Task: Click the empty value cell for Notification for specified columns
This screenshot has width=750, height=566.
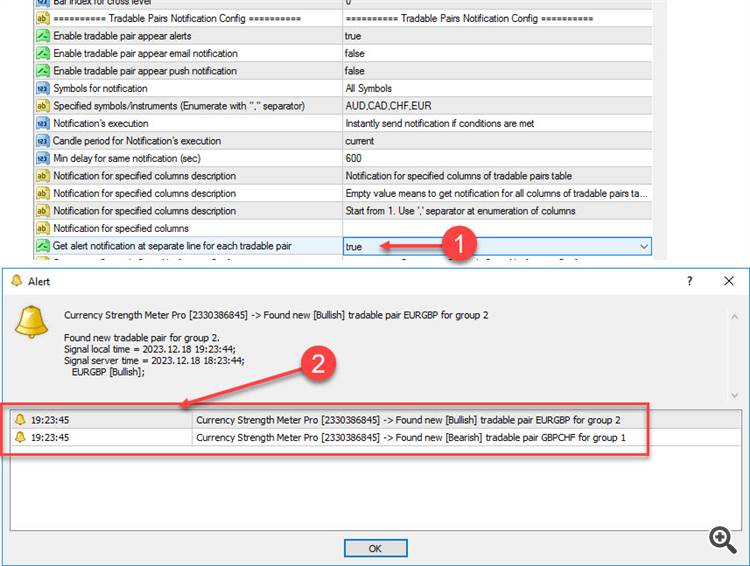Action: (497, 228)
